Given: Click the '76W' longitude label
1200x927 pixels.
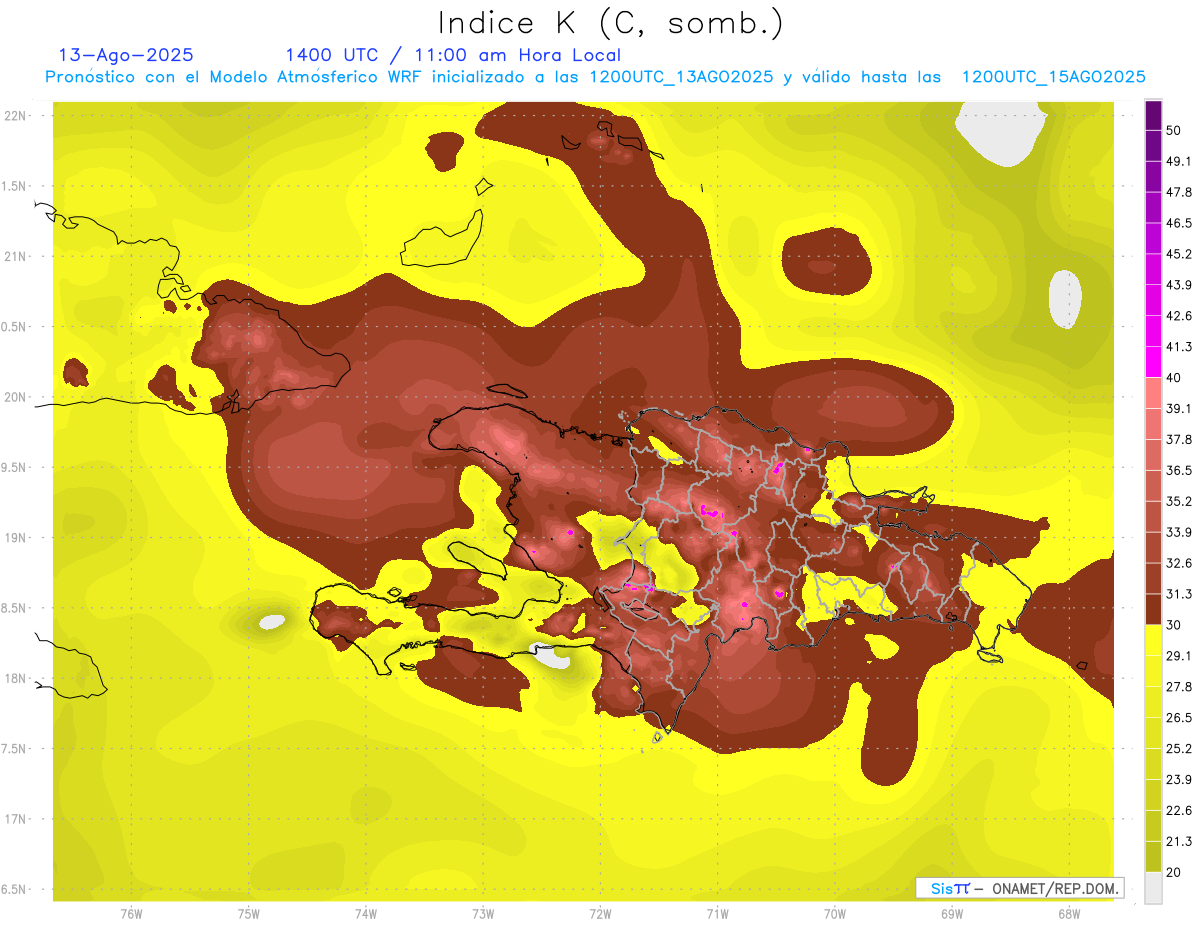Looking at the screenshot, I should pyautogui.click(x=131, y=913).
